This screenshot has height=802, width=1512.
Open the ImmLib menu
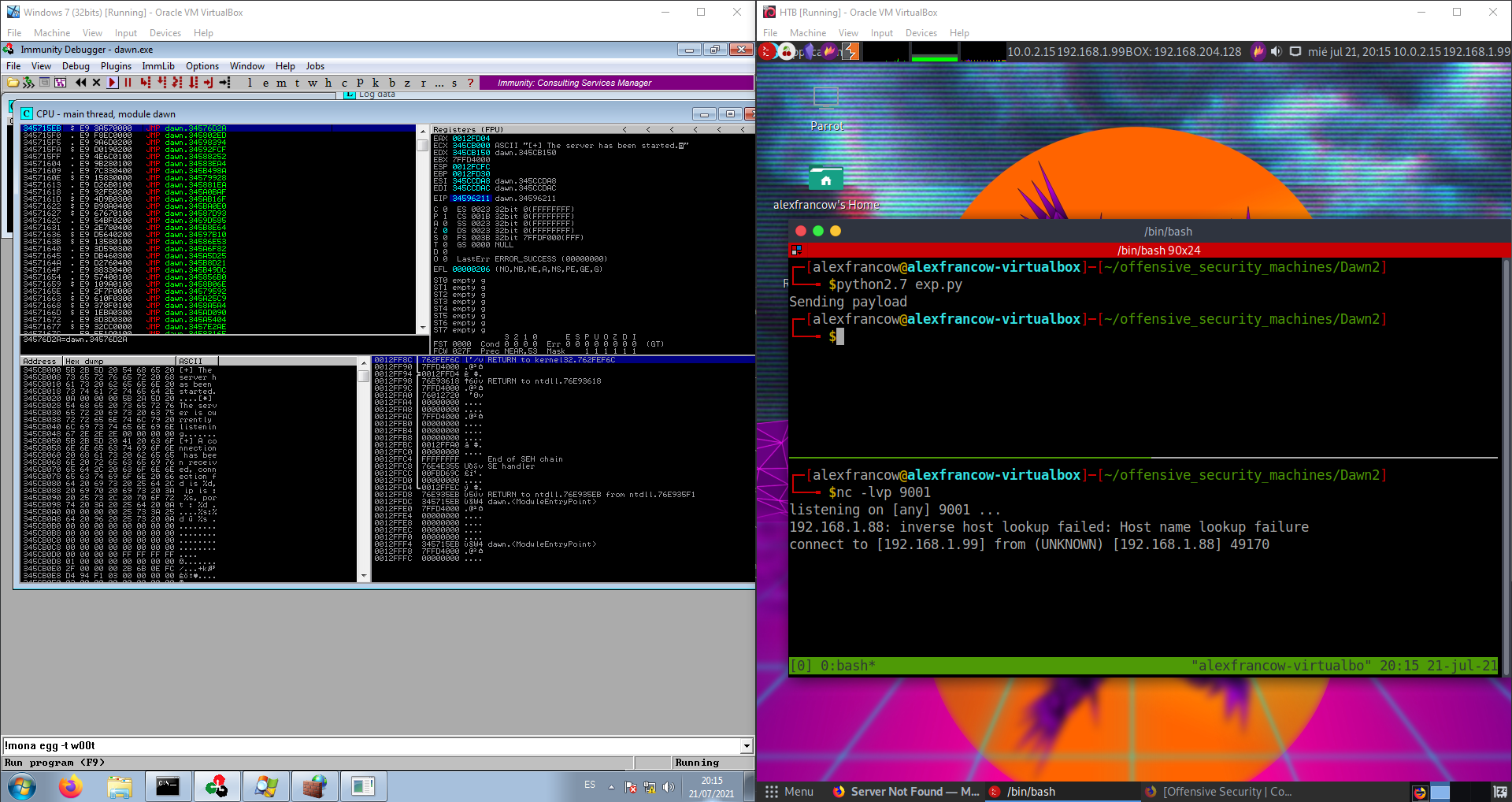pyautogui.click(x=158, y=66)
